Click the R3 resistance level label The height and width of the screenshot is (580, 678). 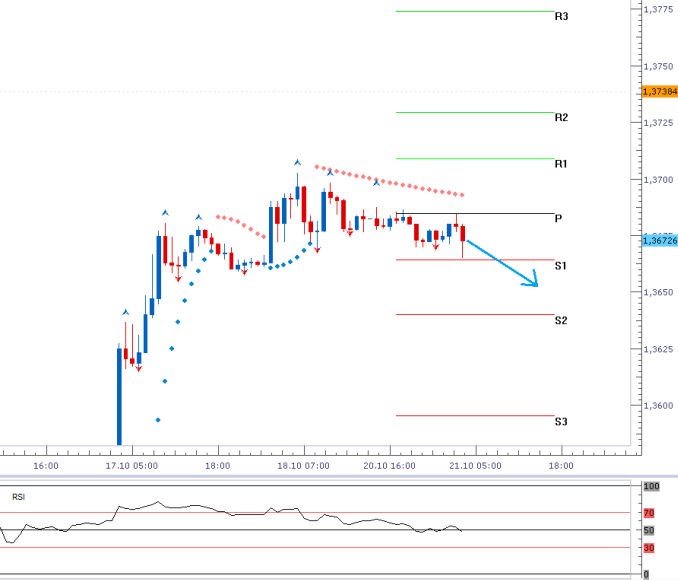pyautogui.click(x=561, y=16)
